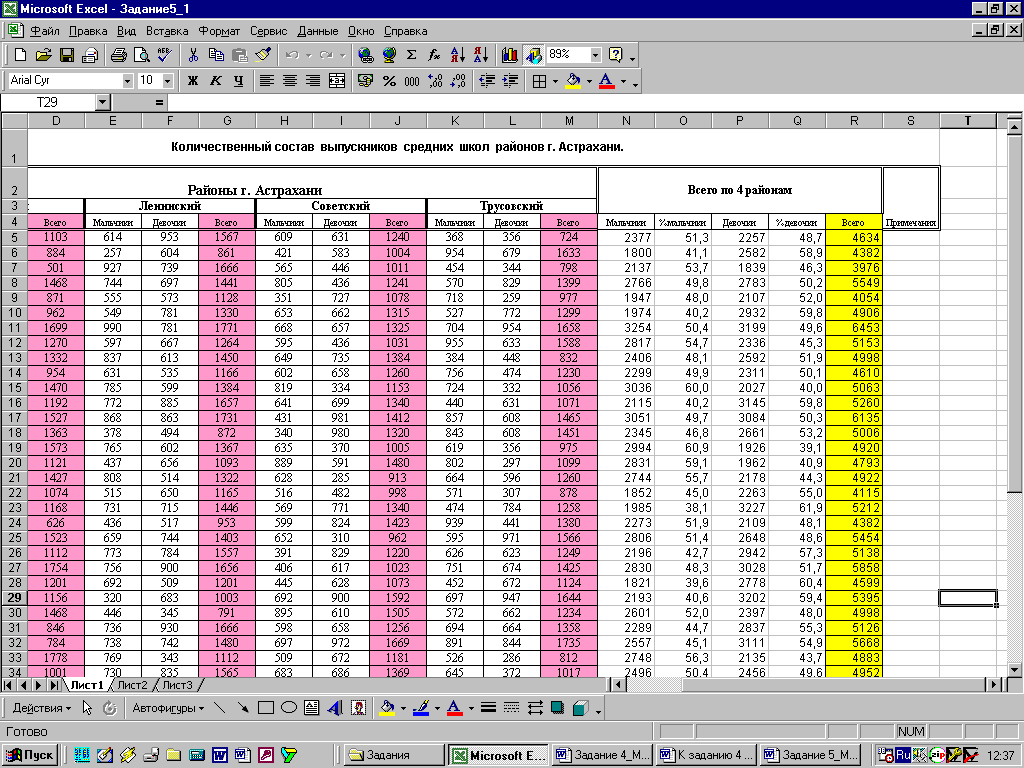Apply red Font Color in formatting toolbar
This screenshot has height=768, width=1024.
607,81
